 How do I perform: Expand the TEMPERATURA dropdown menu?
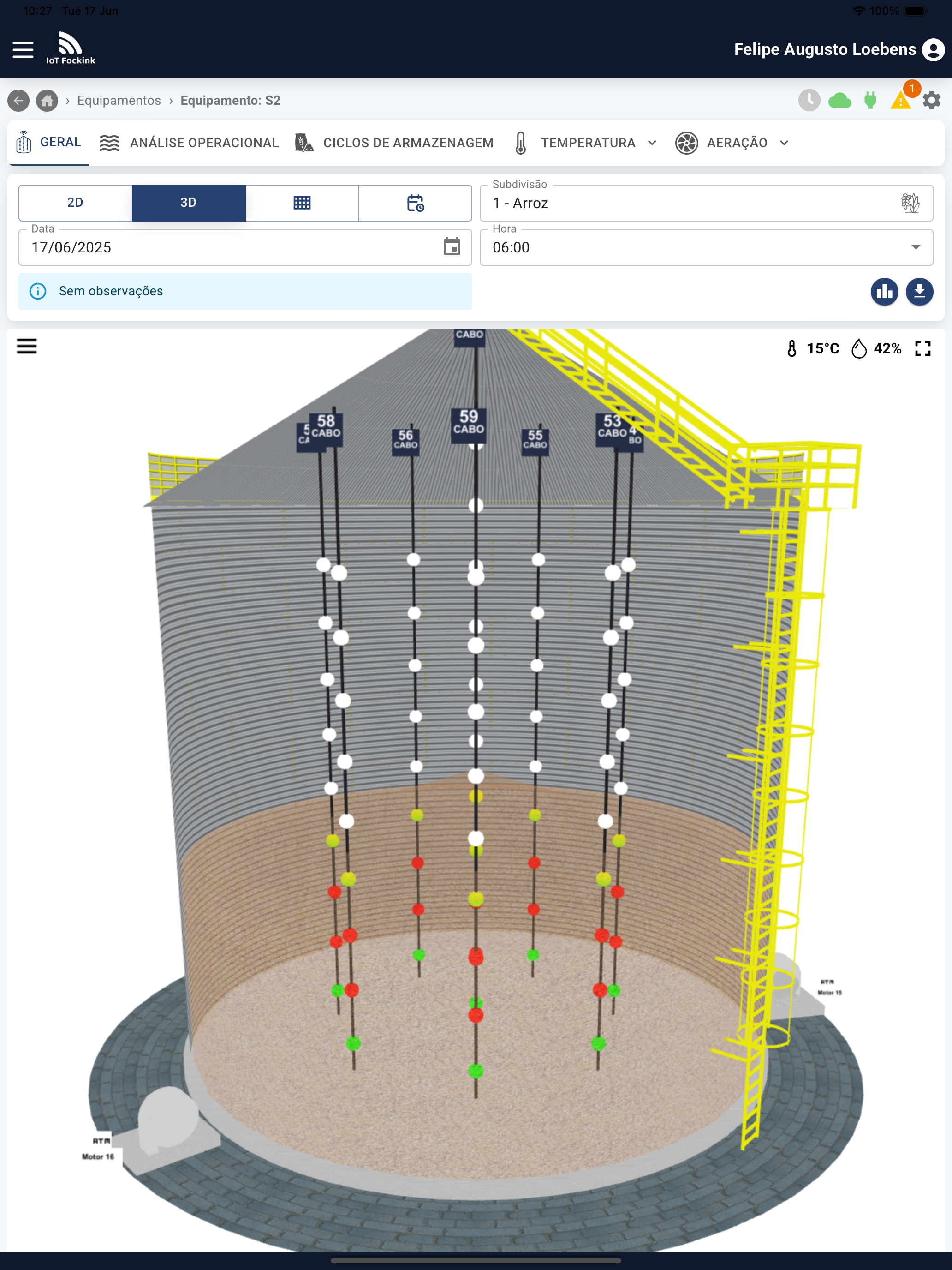point(585,143)
